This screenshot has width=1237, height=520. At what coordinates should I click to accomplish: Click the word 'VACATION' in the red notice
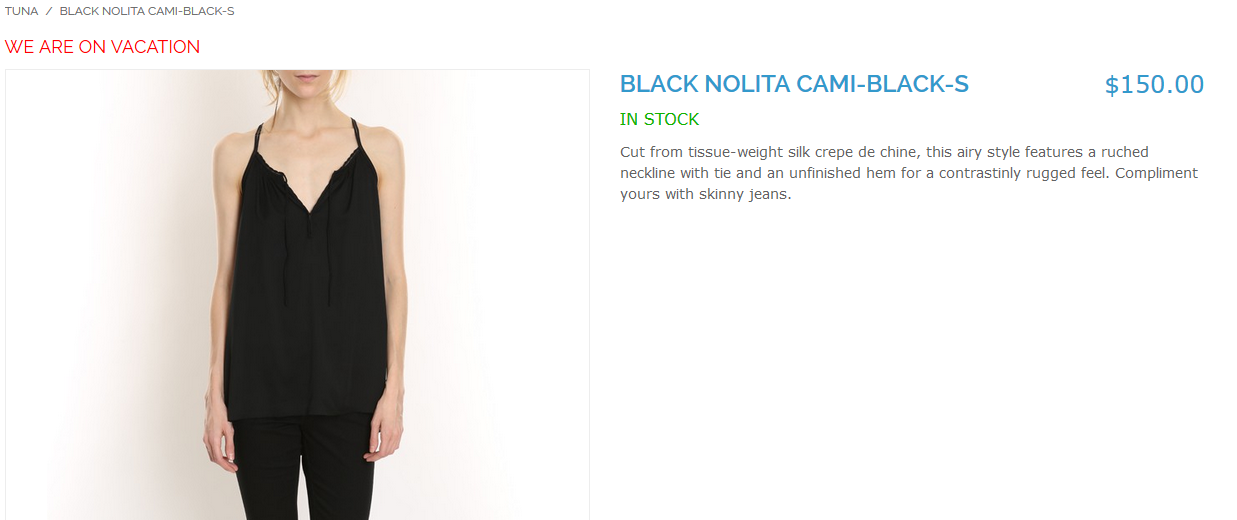point(155,47)
